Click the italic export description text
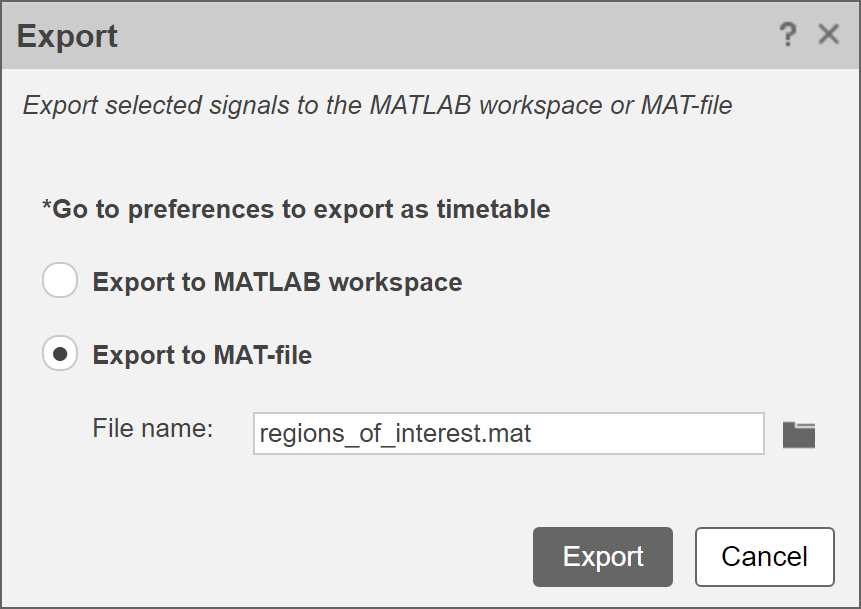 (x=377, y=105)
